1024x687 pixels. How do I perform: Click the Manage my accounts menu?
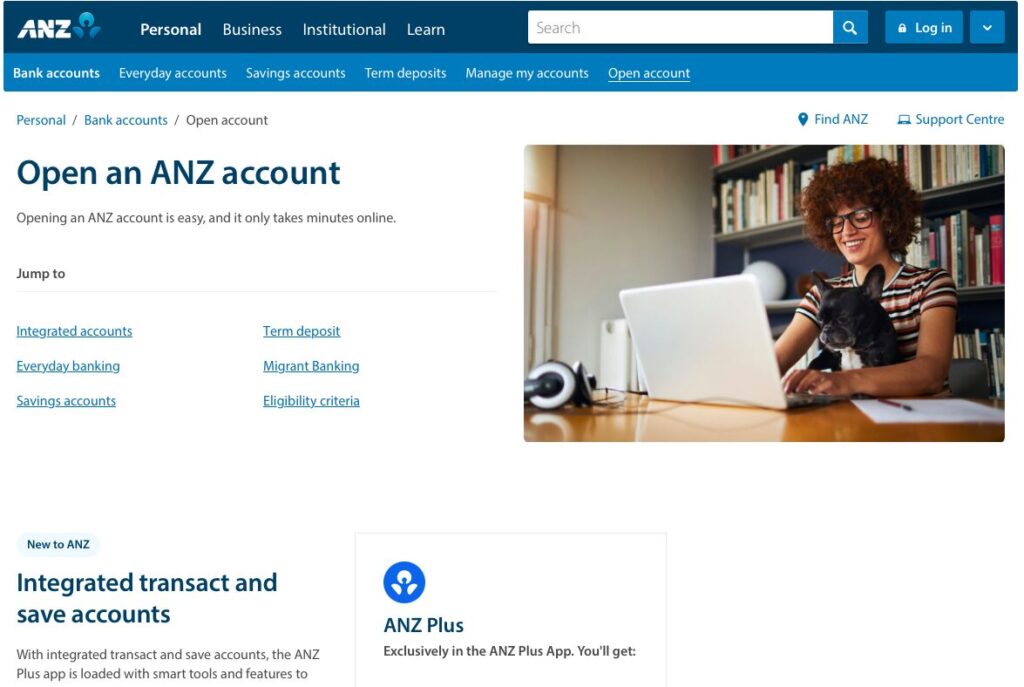(x=526, y=73)
